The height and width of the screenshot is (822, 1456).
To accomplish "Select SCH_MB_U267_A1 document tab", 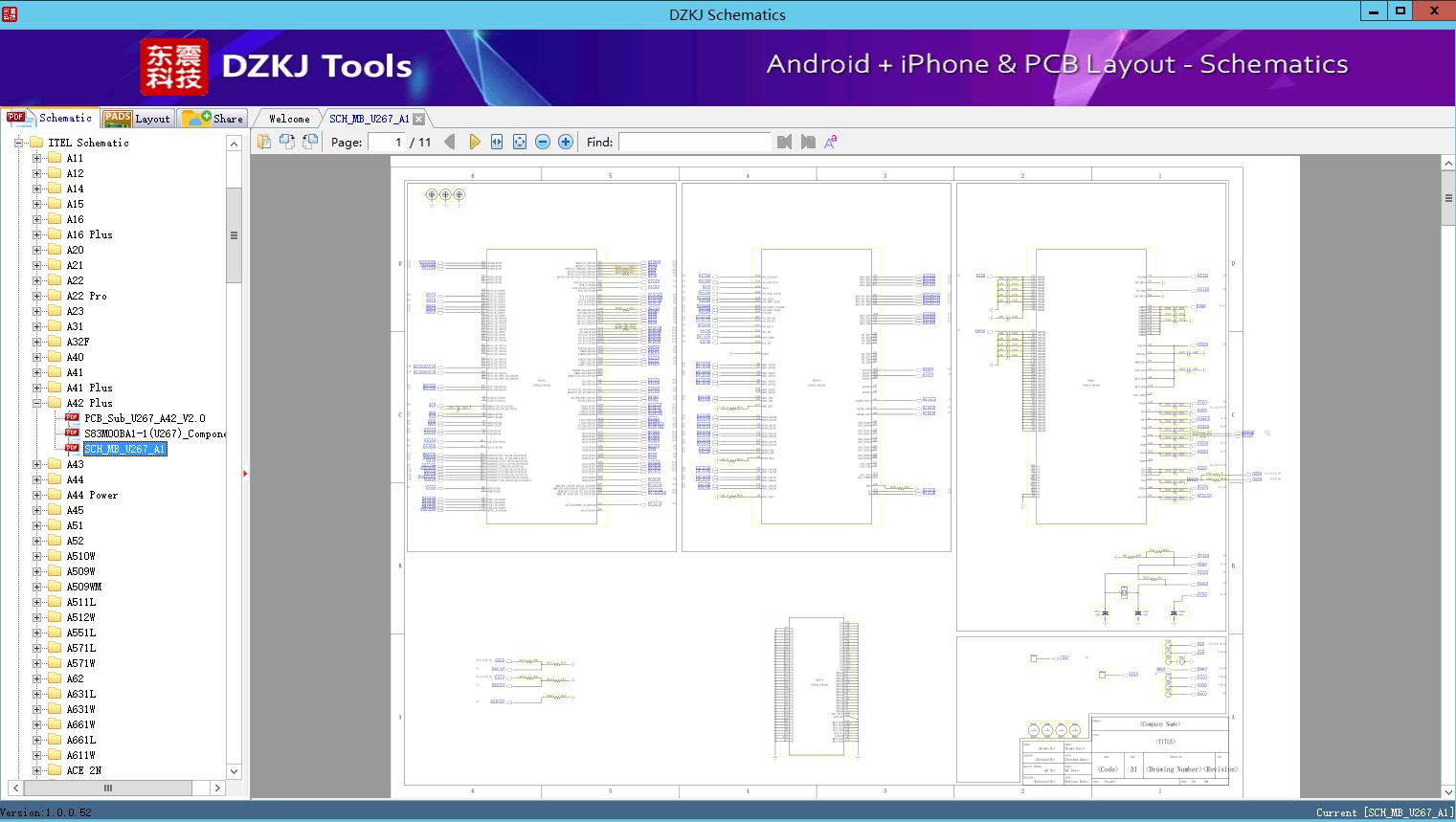I will point(370,119).
